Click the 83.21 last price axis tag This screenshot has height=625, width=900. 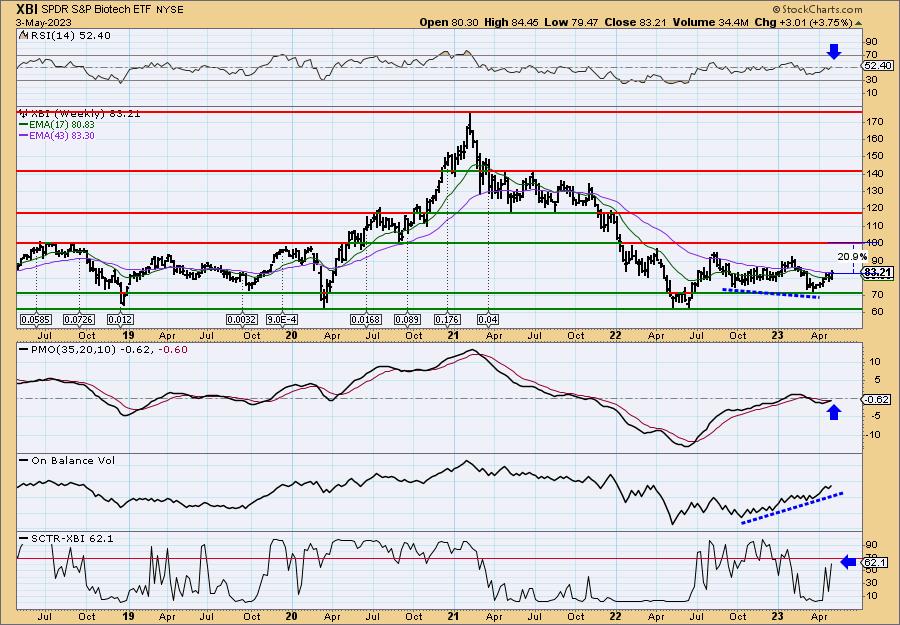point(878,273)
